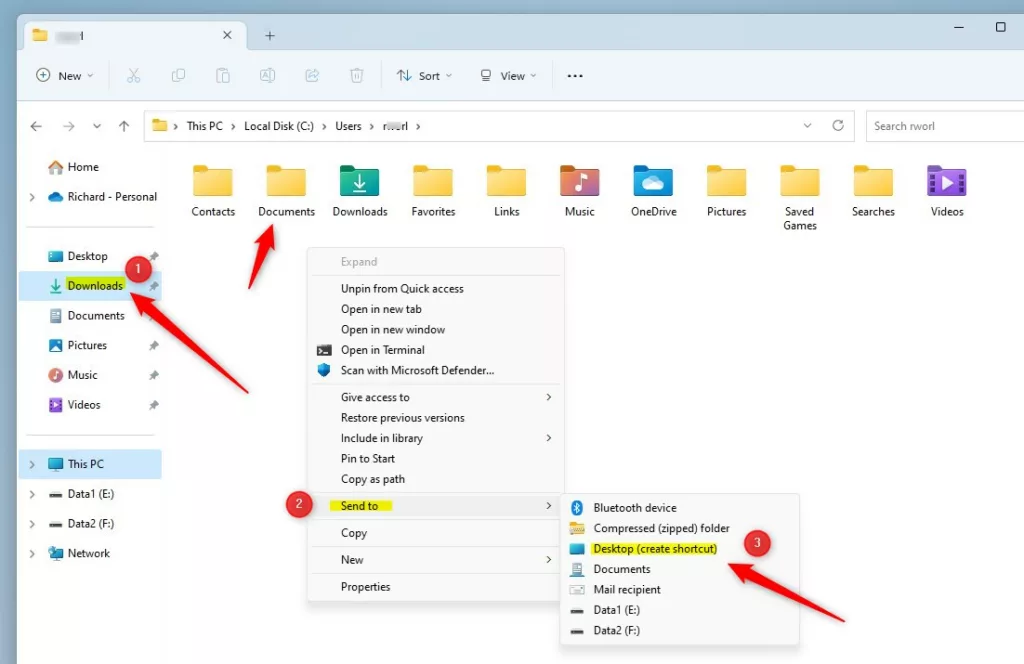The width and height of the screenshot is (1024, 664).
Task: Choose Pin to Start
Action: click(x=435, y=458)
